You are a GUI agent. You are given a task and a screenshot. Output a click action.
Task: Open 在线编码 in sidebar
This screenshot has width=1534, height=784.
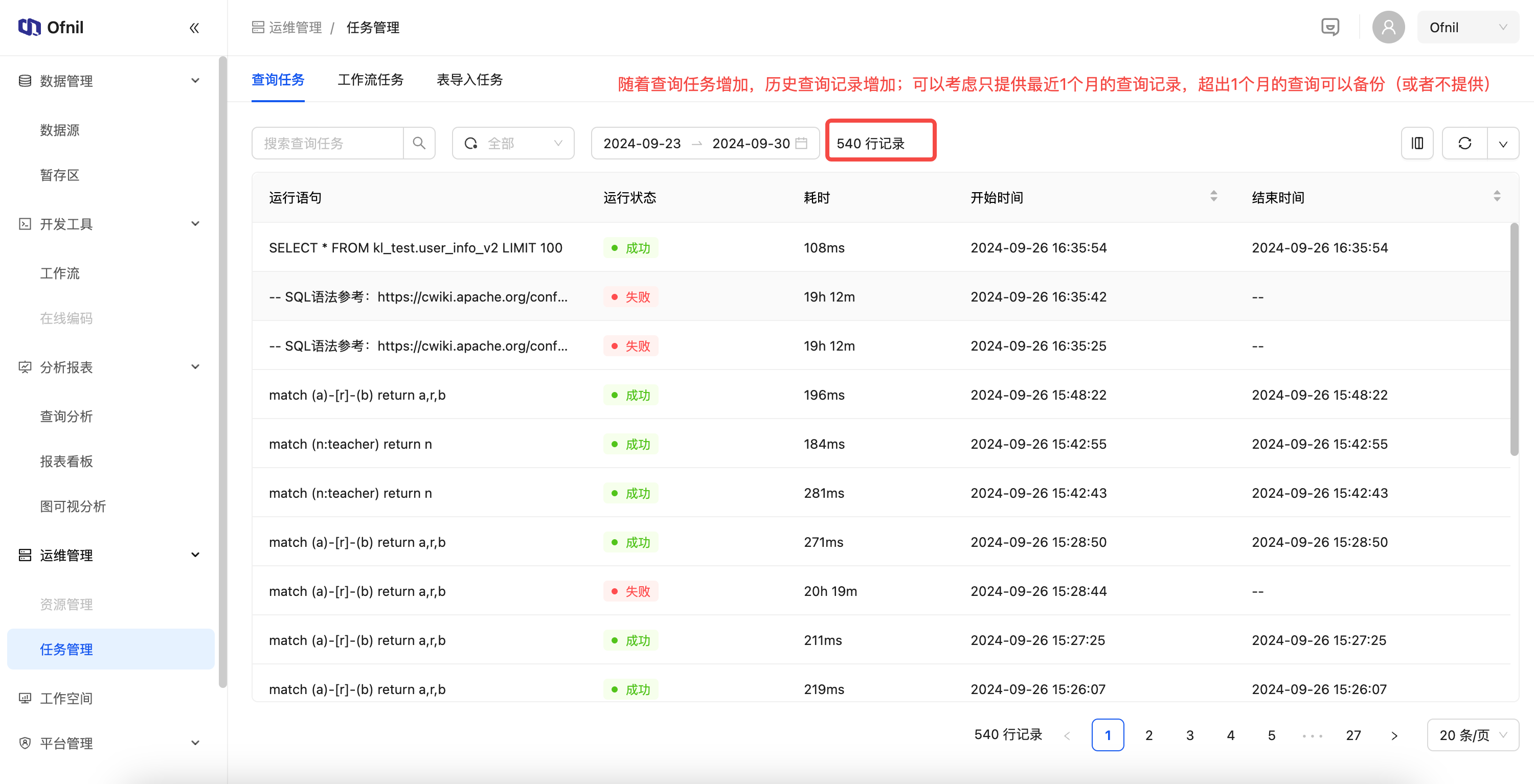click(x=66, y=318)
